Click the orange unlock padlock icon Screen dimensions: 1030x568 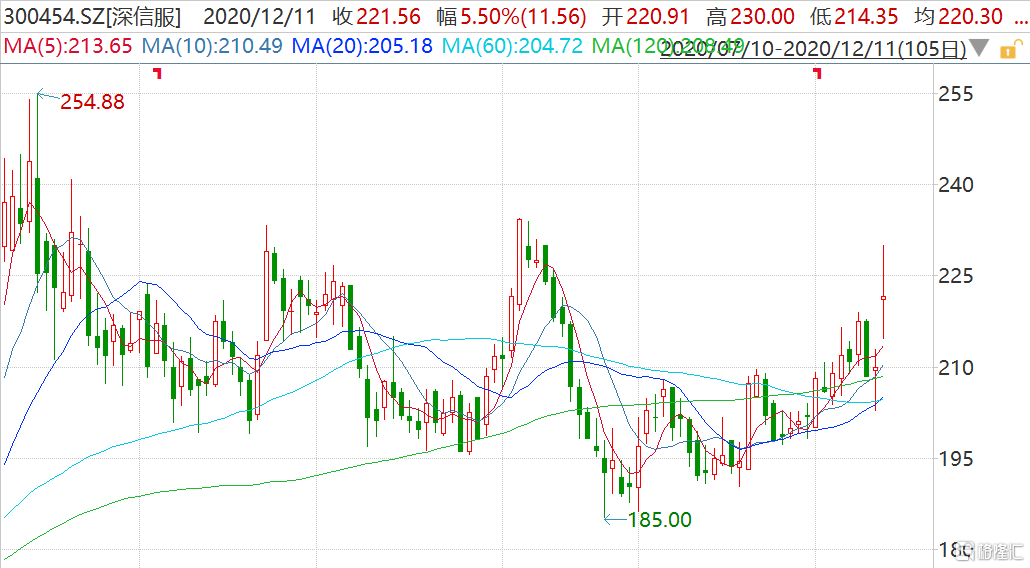[x=1010, y=49]
